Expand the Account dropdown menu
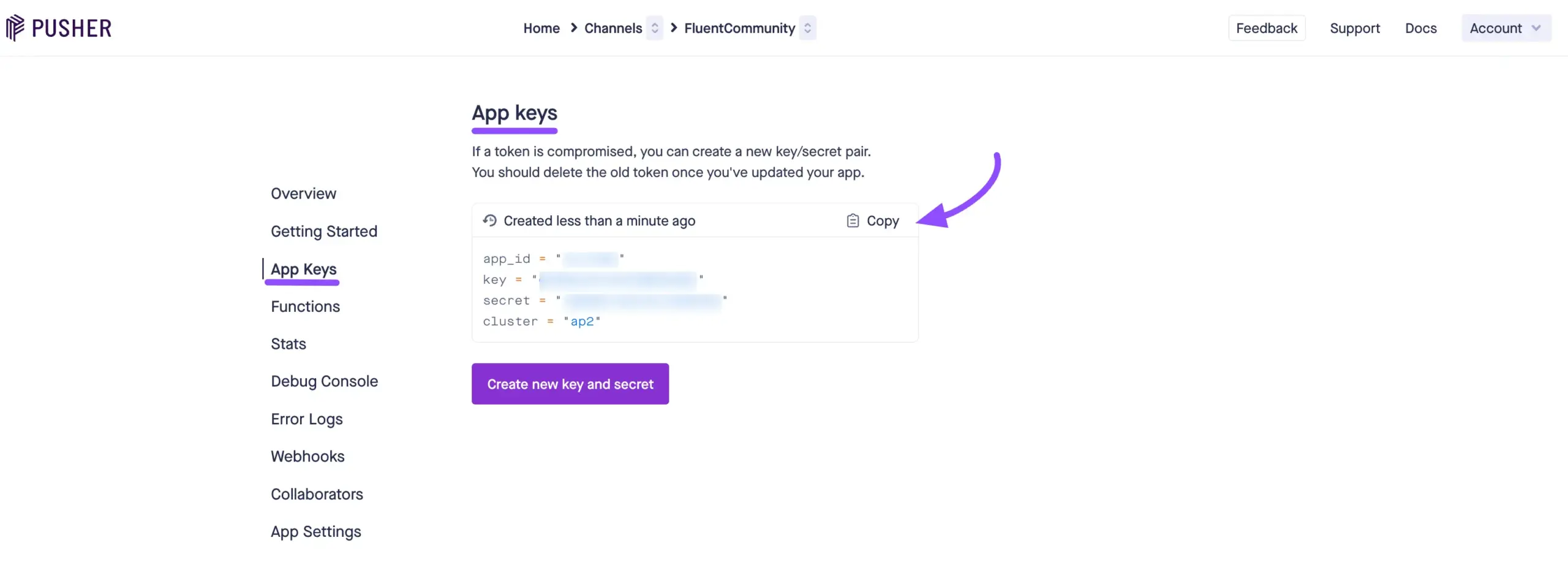1568x581 pixels. tap(1506, 28)
